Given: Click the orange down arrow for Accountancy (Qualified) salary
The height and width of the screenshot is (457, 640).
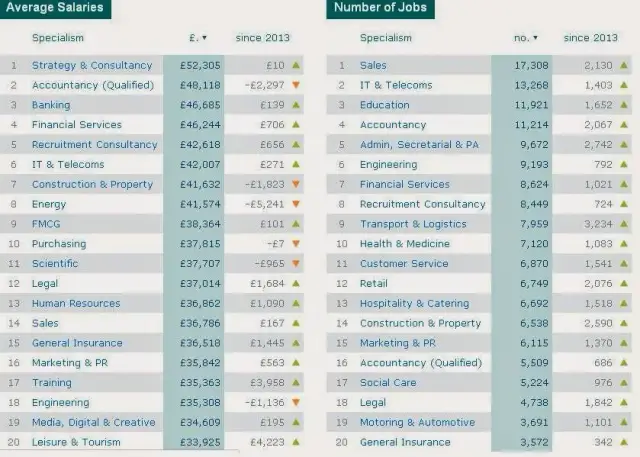Looking at the screenshot, I should coord(297,85).
